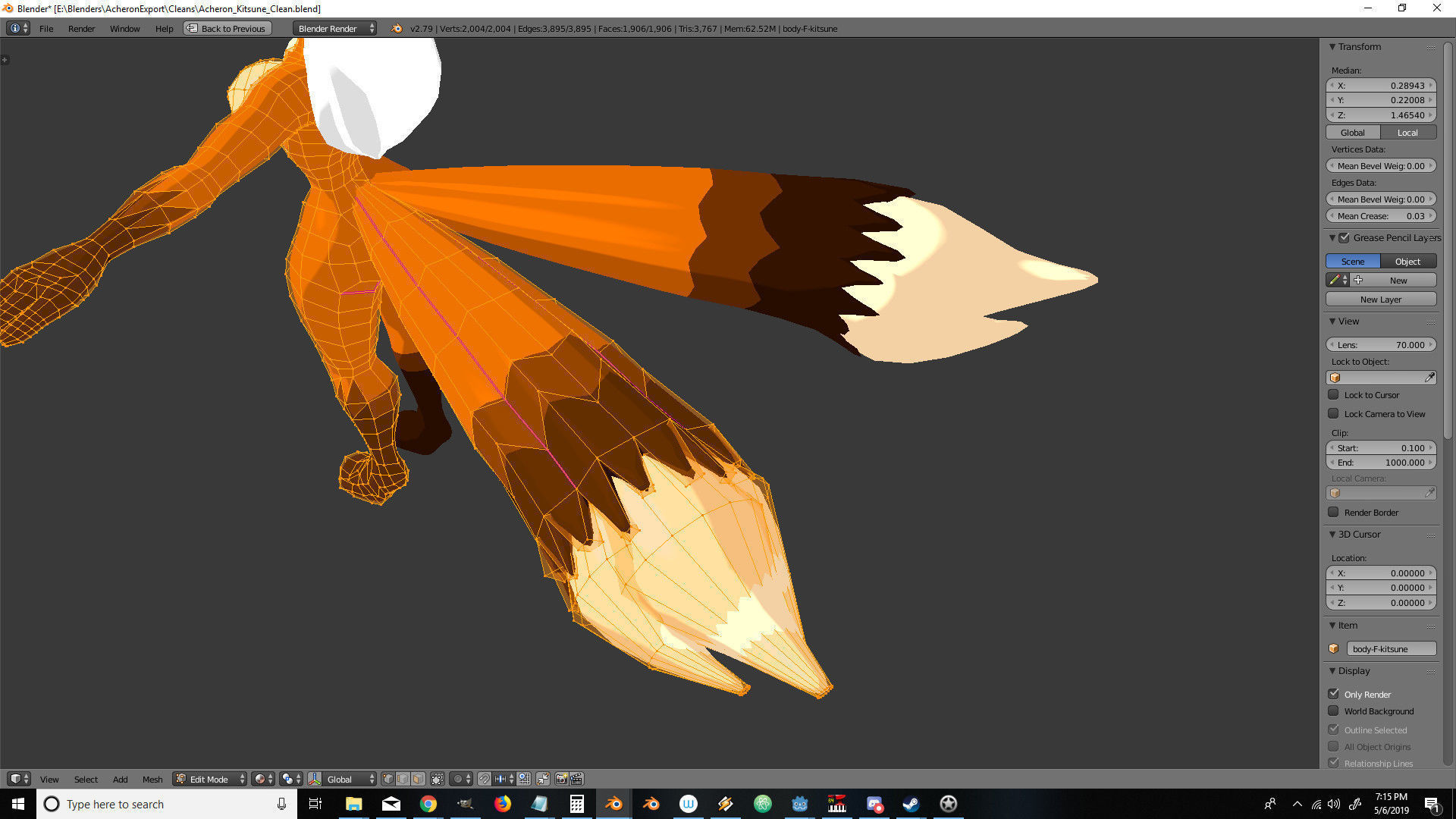Open the viewport shading mode selector
Viewport: 1456px width, 819px height.
coord(263,779)
